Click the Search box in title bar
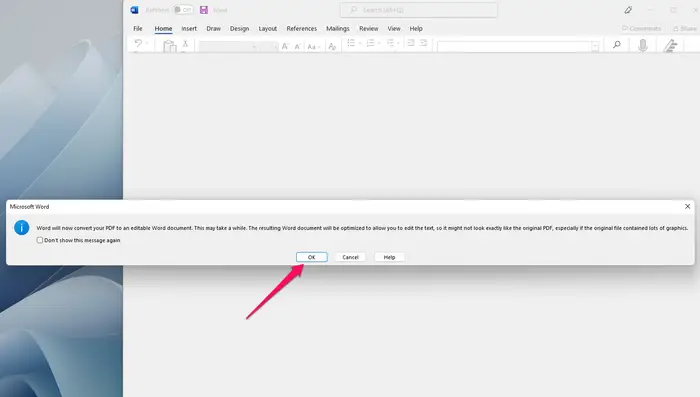The width and height of the screenshot is (700, 397). 419,10
